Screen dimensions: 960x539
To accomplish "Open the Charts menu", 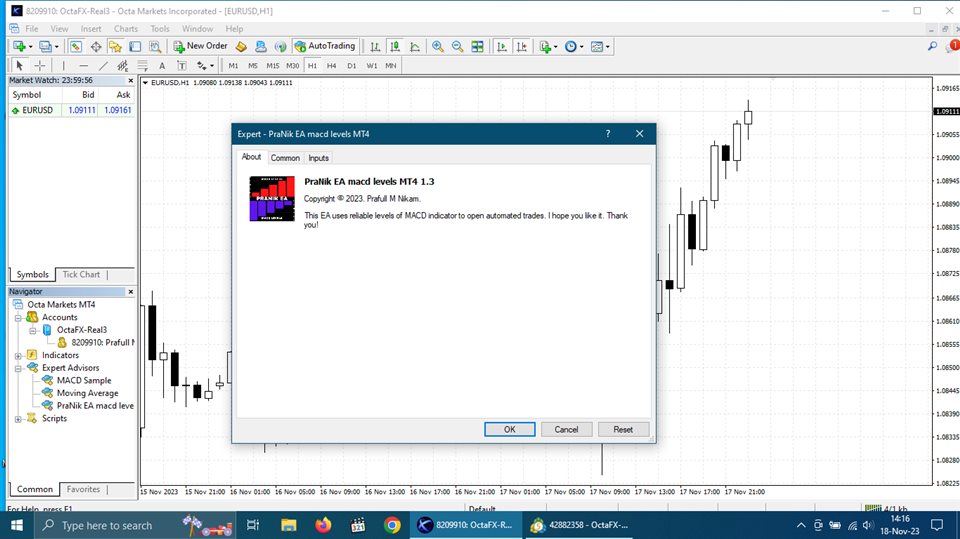I will (126, 29).
